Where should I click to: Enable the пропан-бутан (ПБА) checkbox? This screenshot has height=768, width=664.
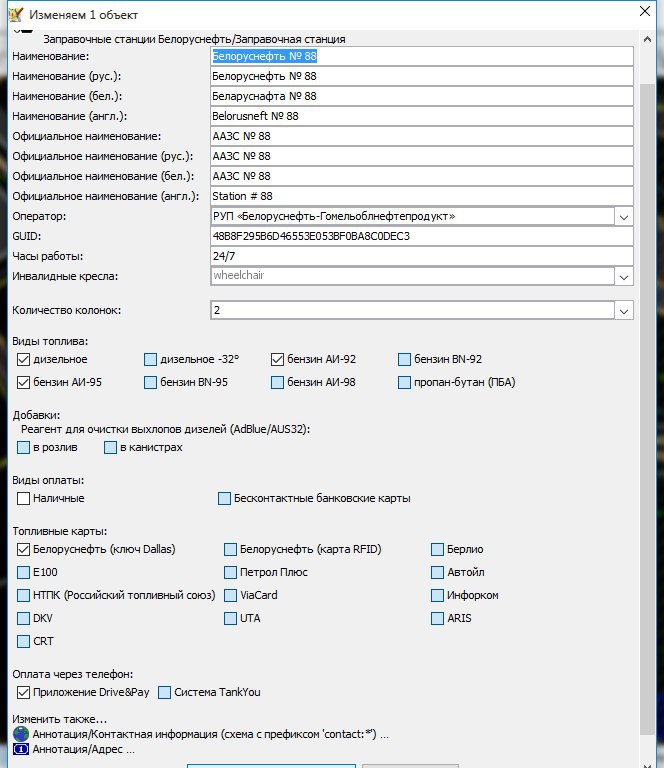(404, 382)
